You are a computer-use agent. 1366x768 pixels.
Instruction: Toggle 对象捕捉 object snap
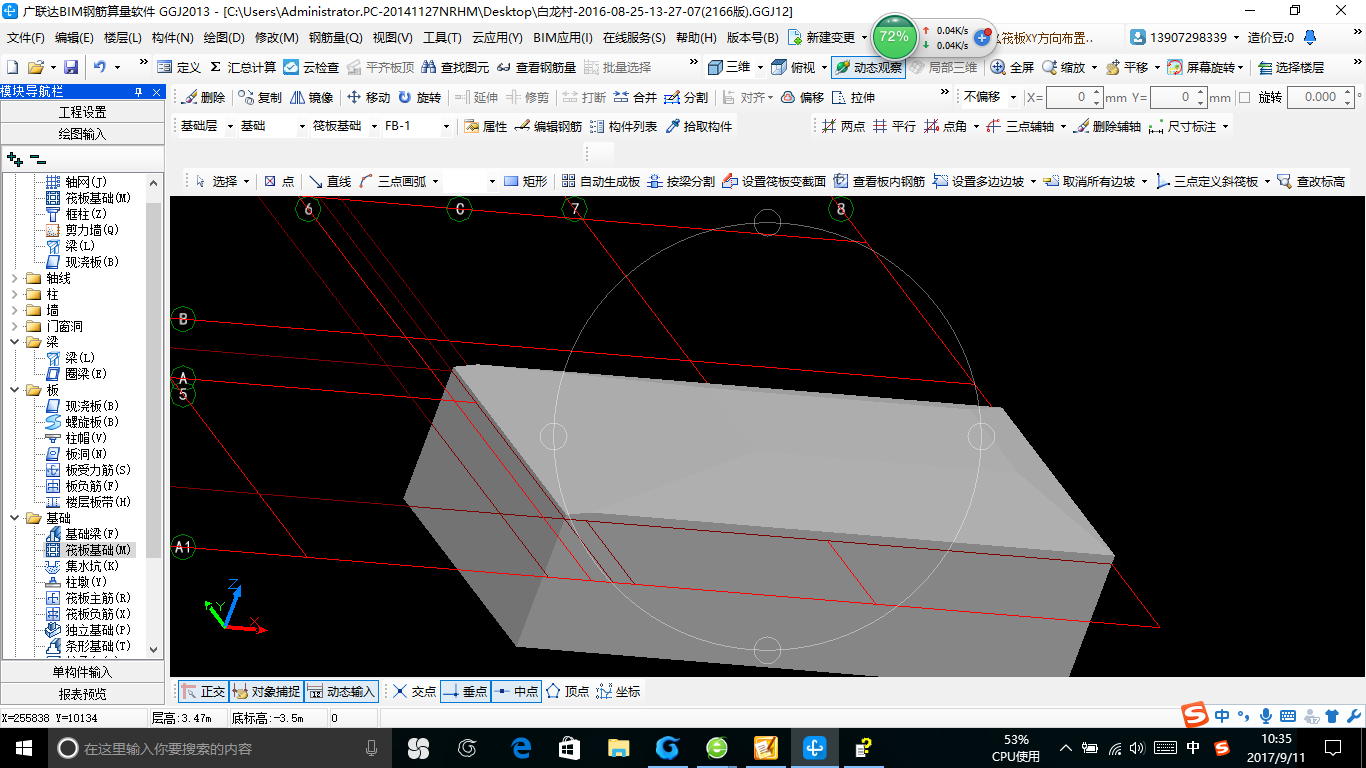tap(266, 691)
